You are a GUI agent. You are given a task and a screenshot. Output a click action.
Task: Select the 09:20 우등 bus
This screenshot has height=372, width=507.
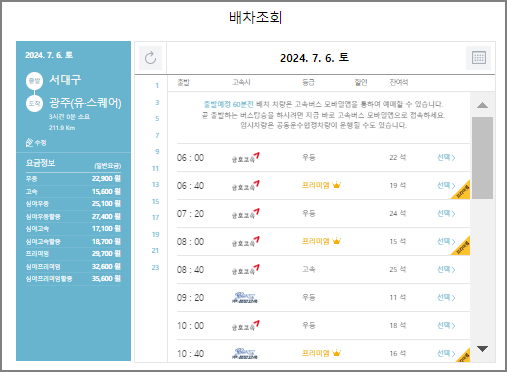[x=446, y=297]
